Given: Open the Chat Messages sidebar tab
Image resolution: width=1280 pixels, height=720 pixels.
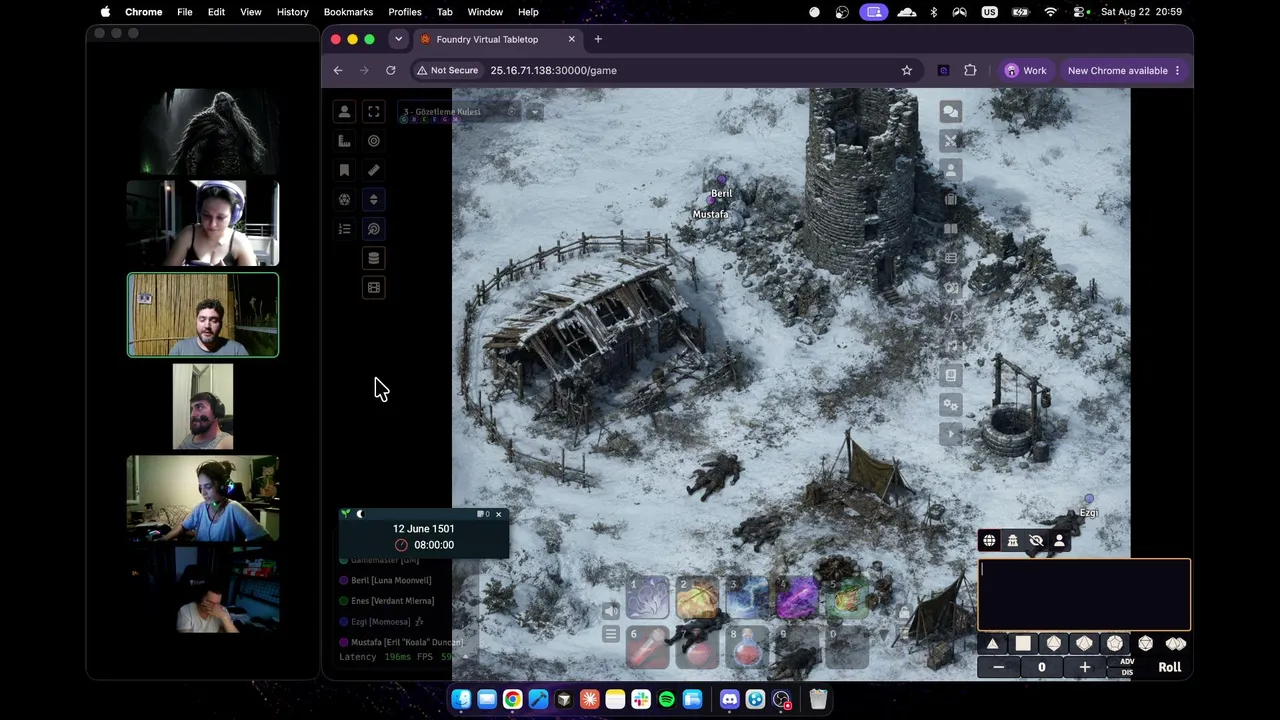Looking at the screenshot, I should pos(950,112).
